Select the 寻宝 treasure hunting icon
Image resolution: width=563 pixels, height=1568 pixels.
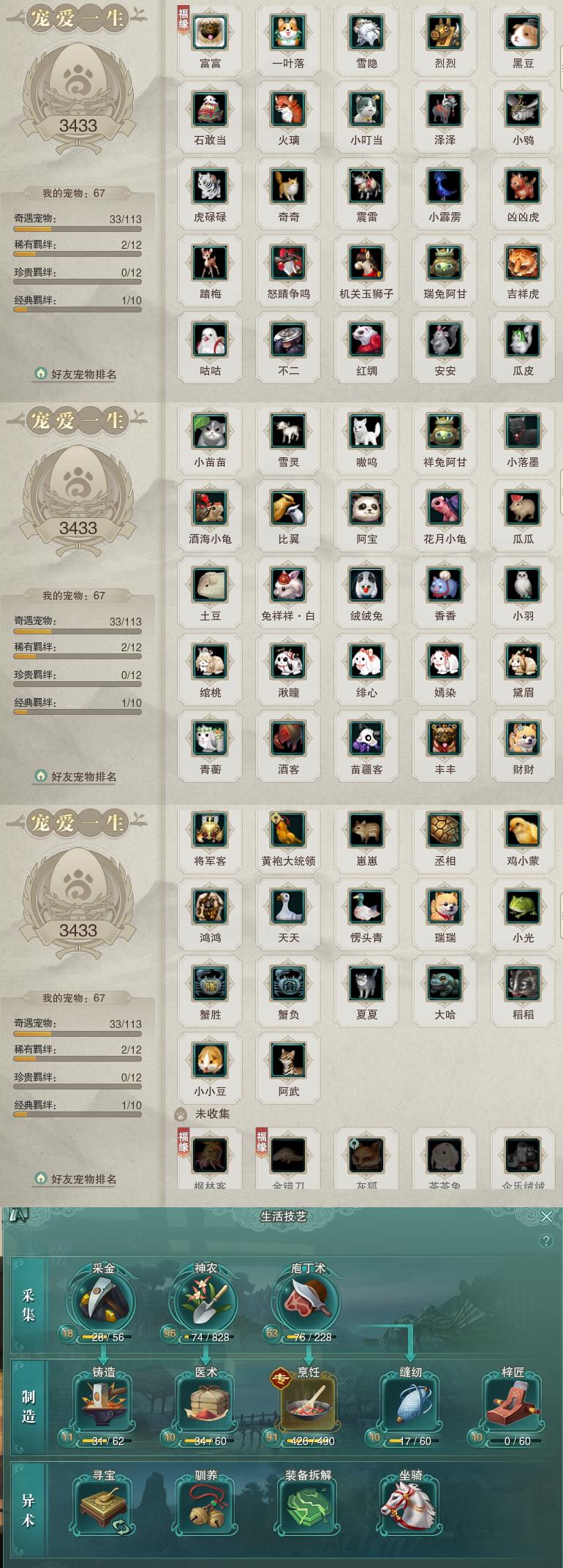pos(103,1508)
